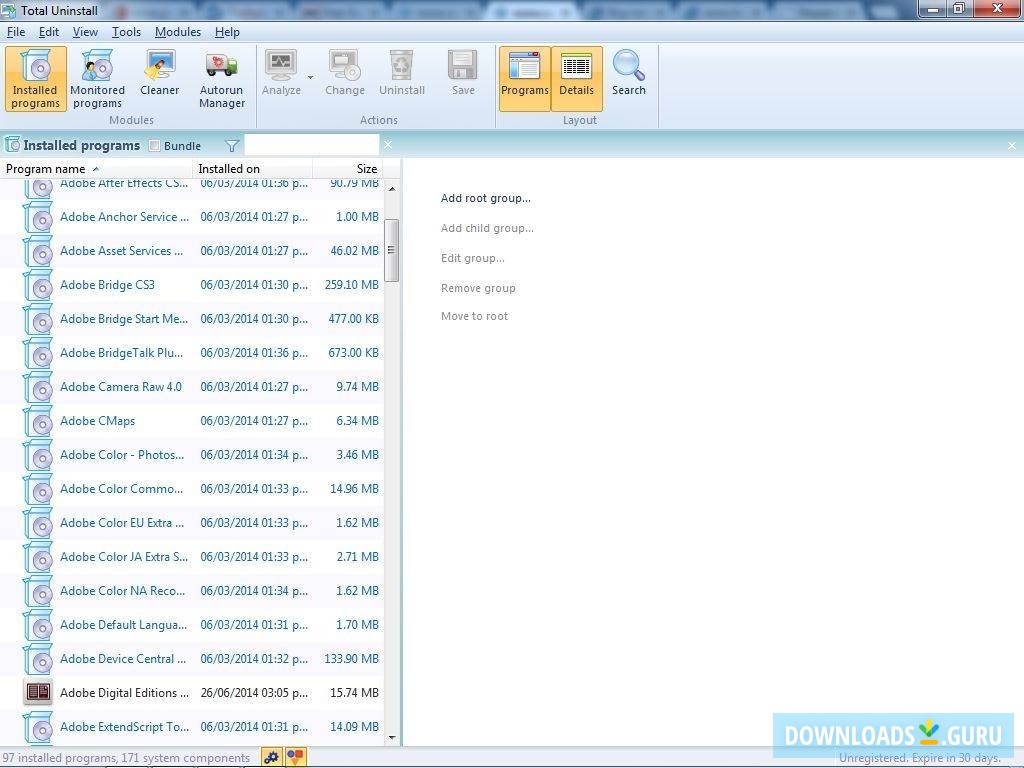Launch the Autorun Manager
The image size is (1024, 768).
pyautogui.click(x=222, y=78)
